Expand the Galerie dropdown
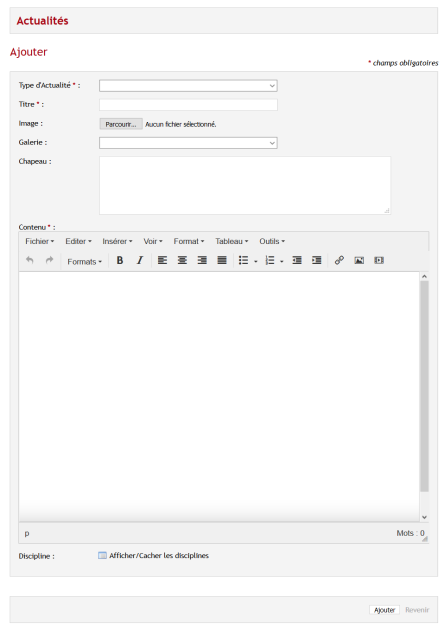444x630 pixels. click(x=188, y=143)
